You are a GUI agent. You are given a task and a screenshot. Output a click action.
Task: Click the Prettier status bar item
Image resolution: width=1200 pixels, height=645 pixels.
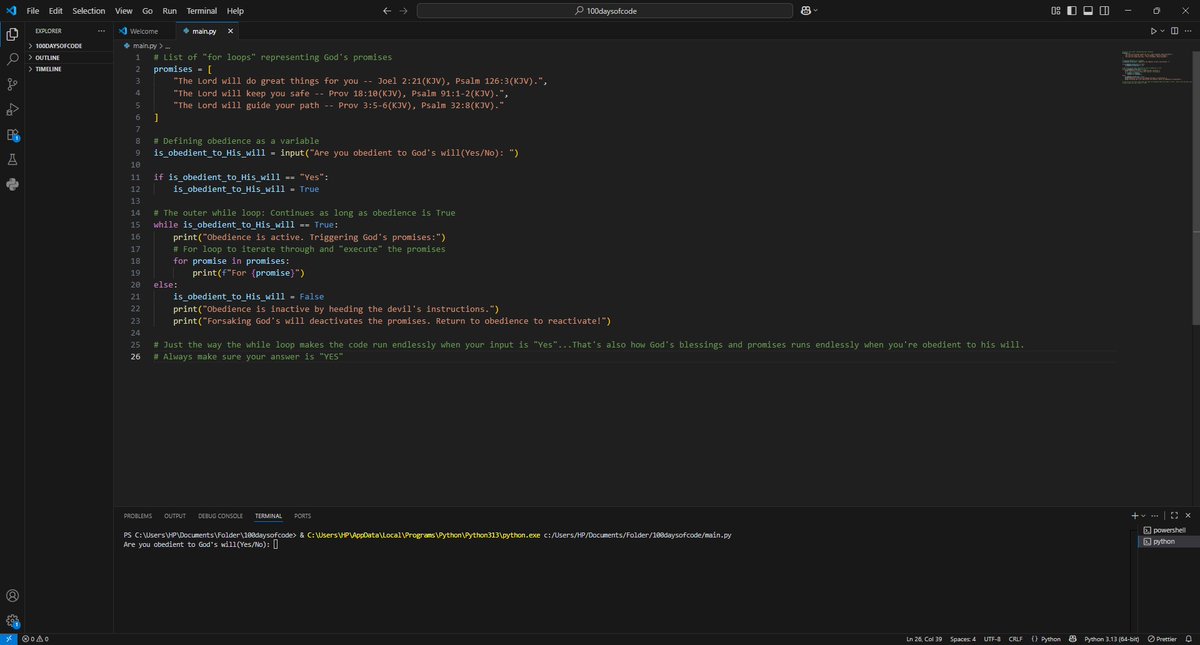(1164, 638)
